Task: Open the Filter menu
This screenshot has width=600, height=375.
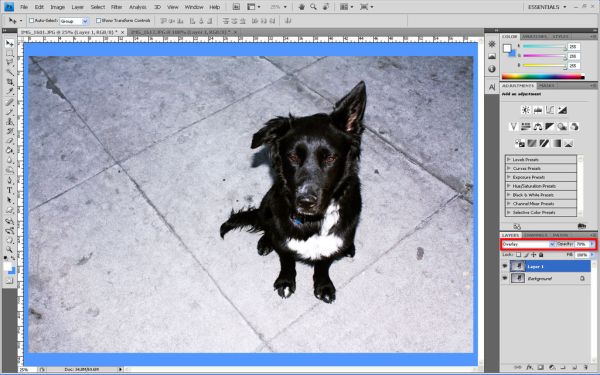Action: pos(116,7)
